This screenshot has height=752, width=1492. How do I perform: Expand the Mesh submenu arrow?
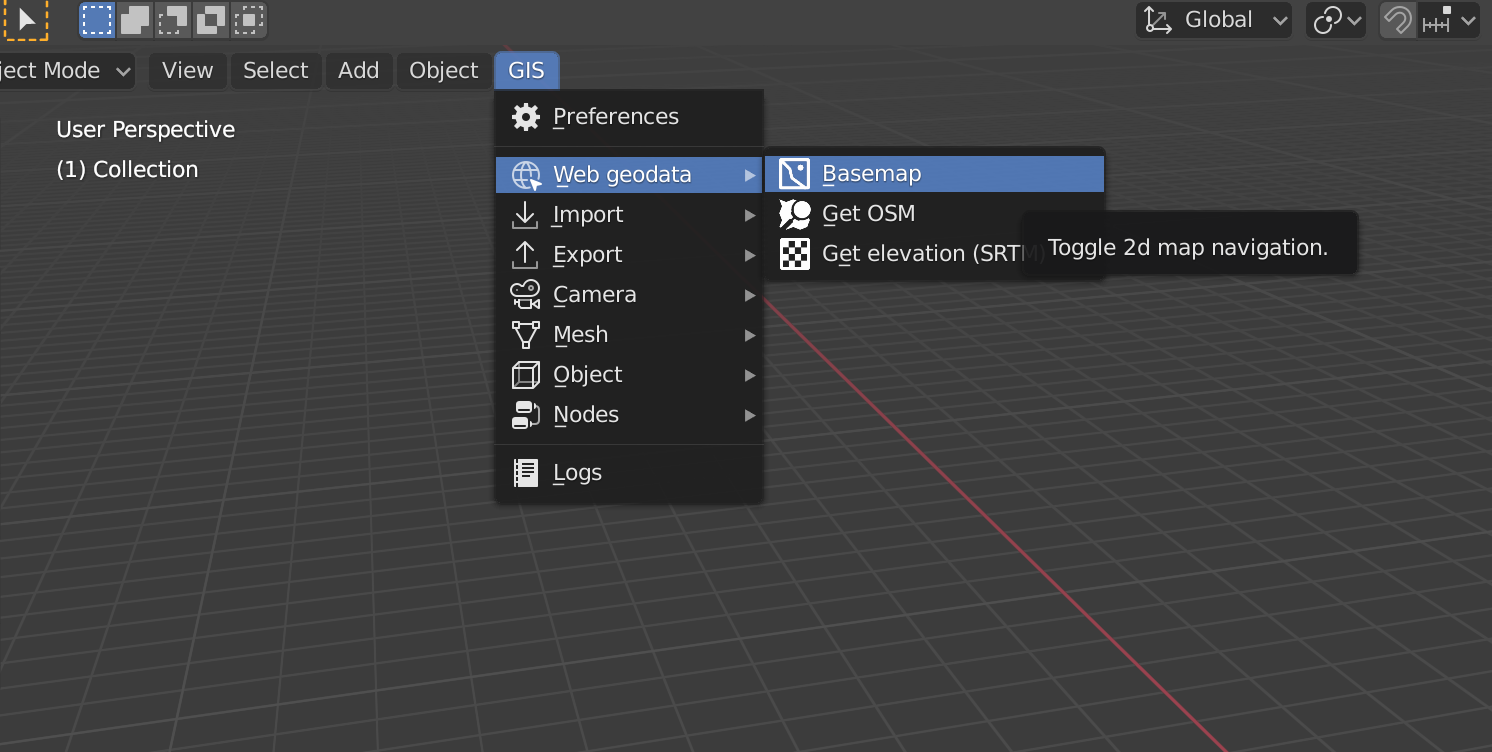coord(750,335)
